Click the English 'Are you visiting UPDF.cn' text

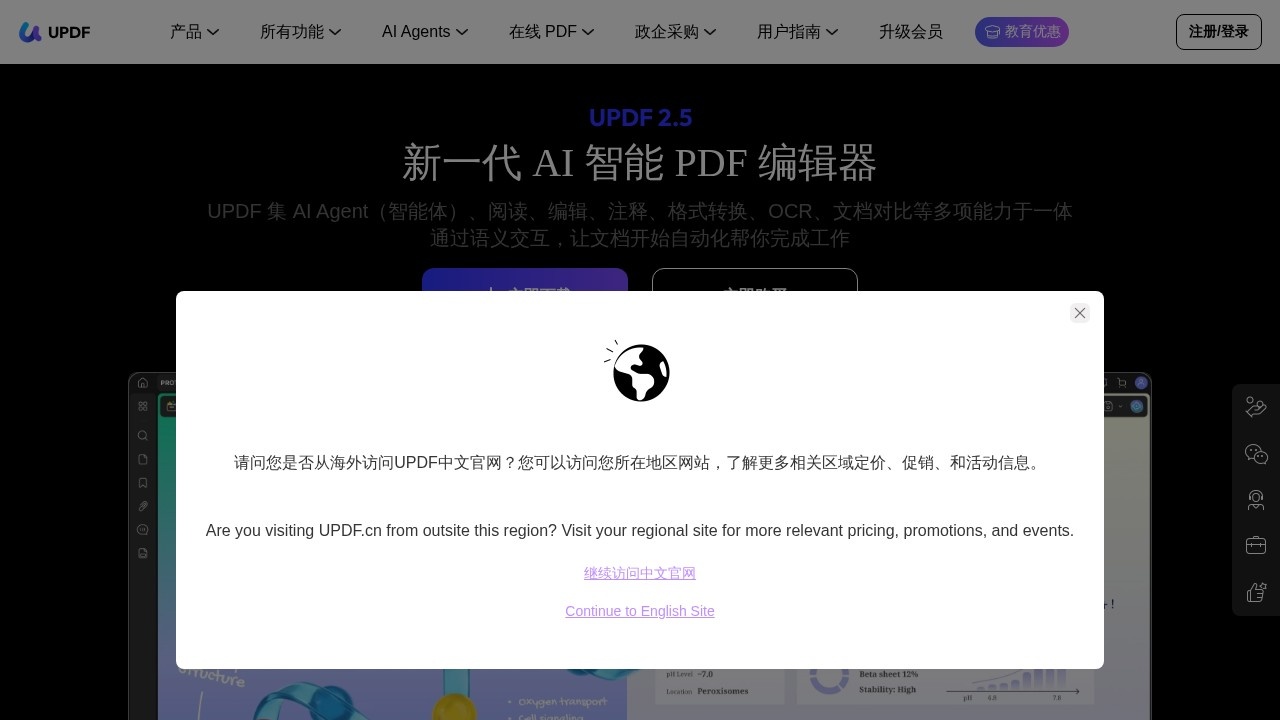click(x=640, y=531)
